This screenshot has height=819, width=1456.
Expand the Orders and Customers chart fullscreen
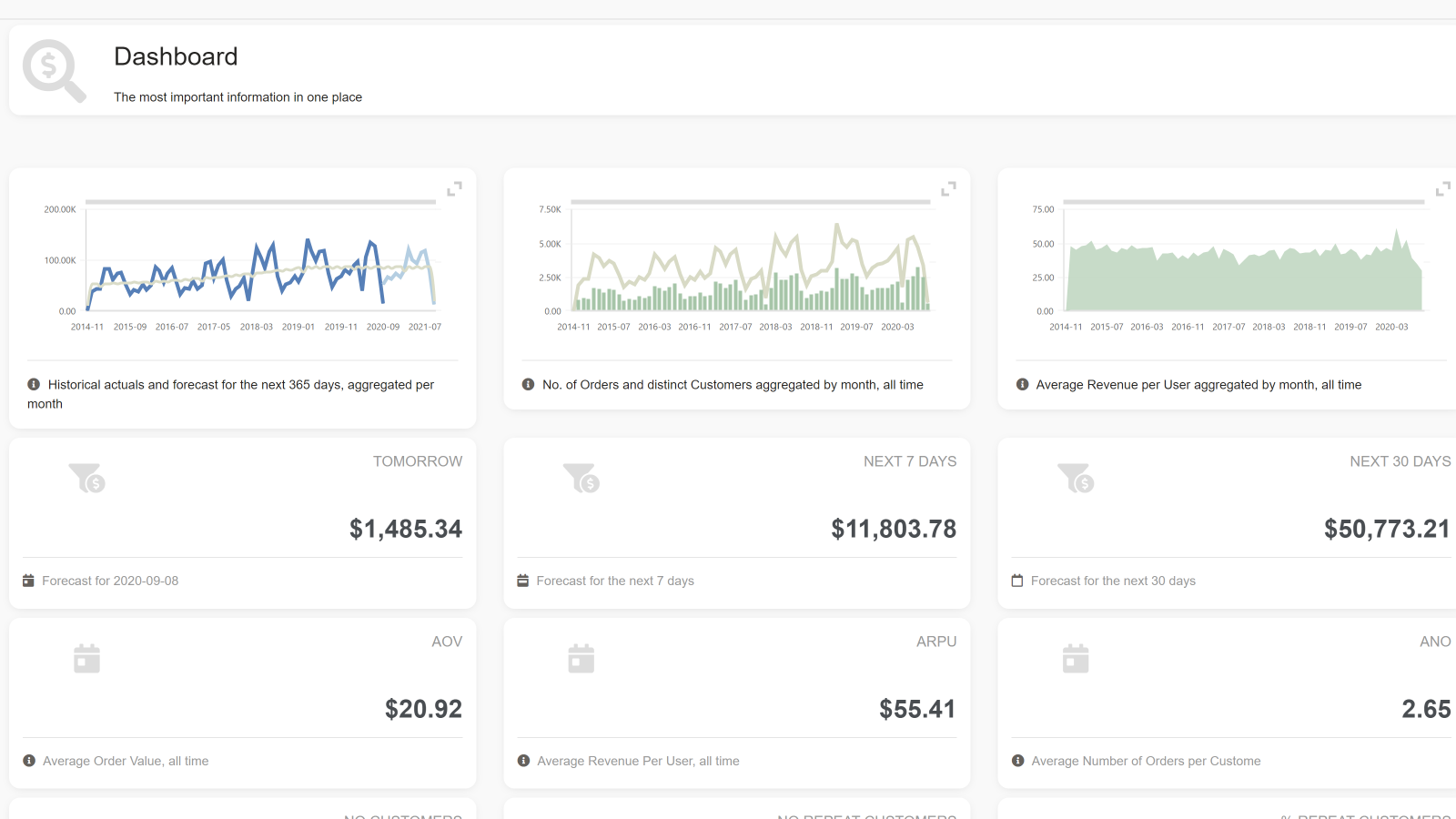click(x=948, y=188)
